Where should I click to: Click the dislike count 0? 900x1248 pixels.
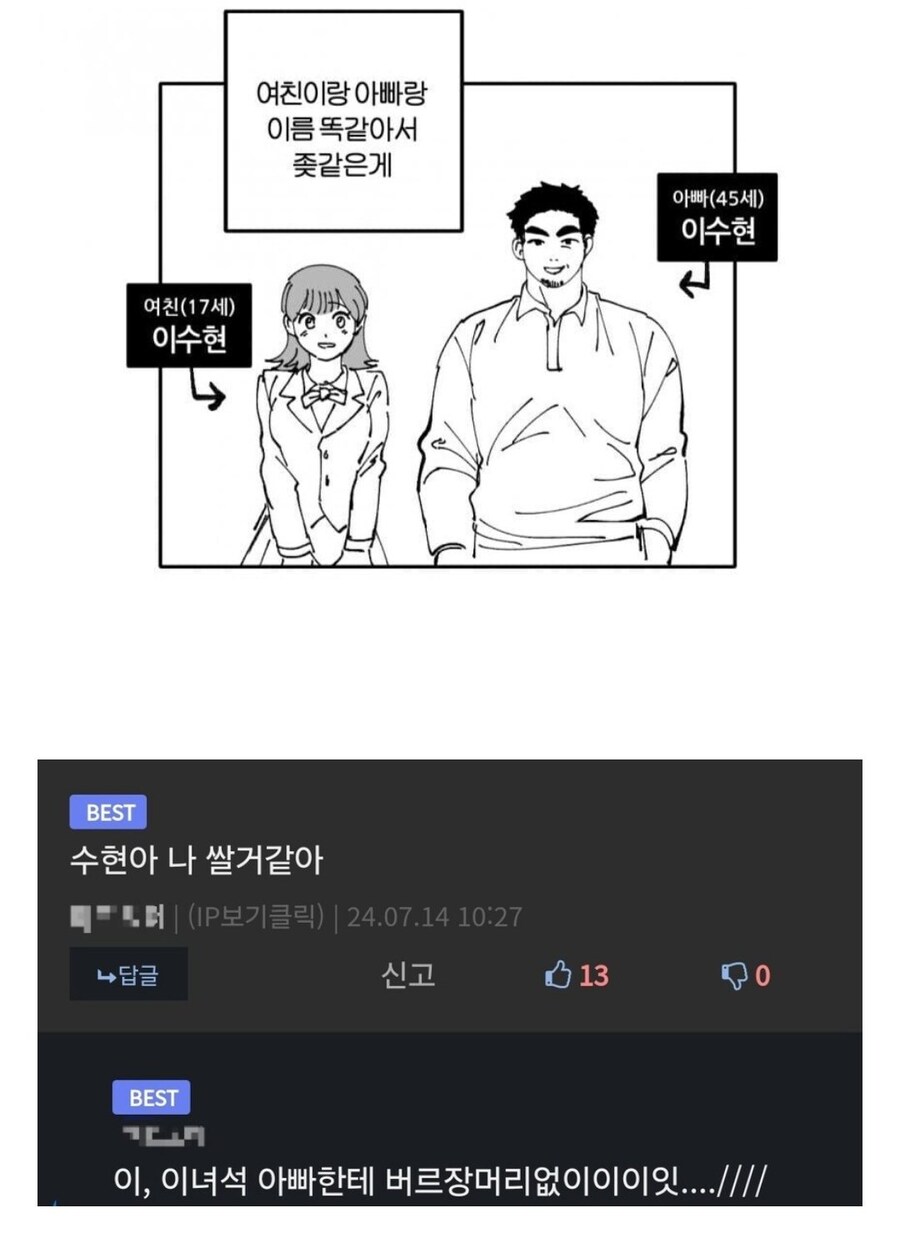(762, 976)
